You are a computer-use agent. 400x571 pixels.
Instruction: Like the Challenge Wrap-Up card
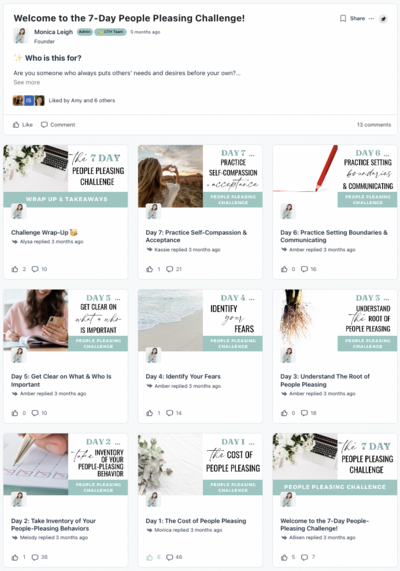pyautogui.click(x=15, y=269)
